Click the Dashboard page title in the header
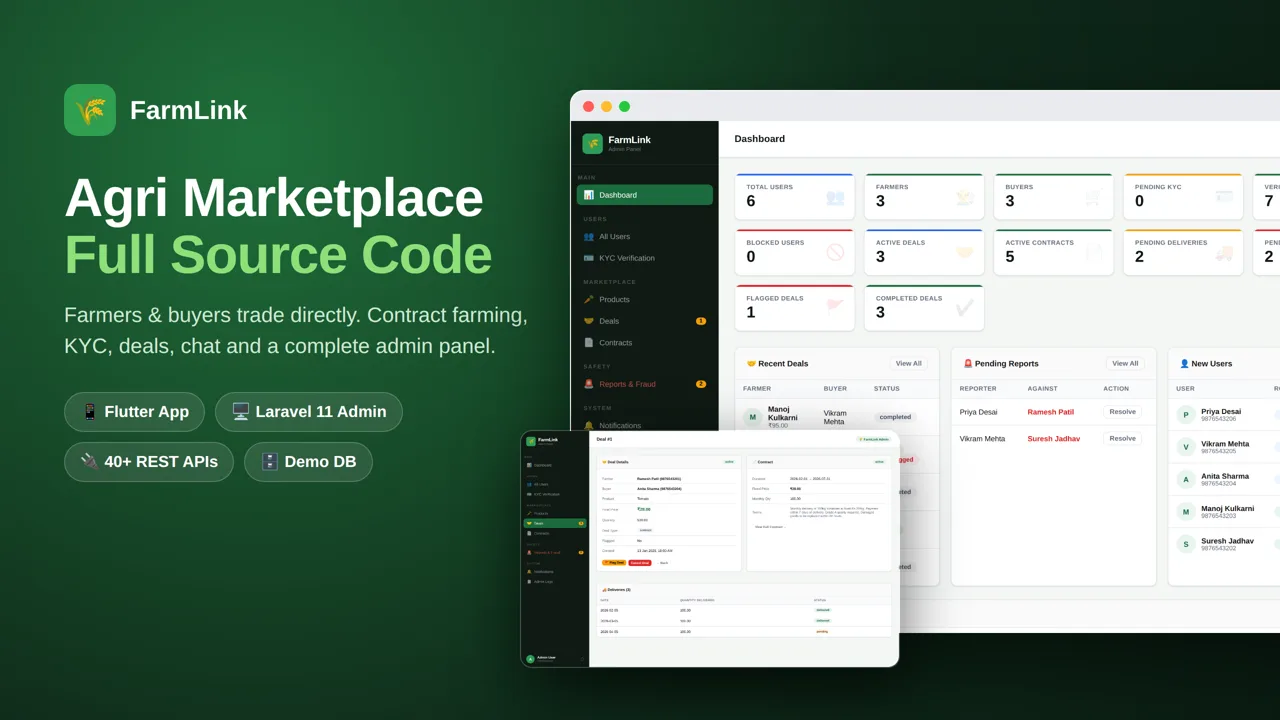The image size is (1280, 720). [x=760, y=139]
